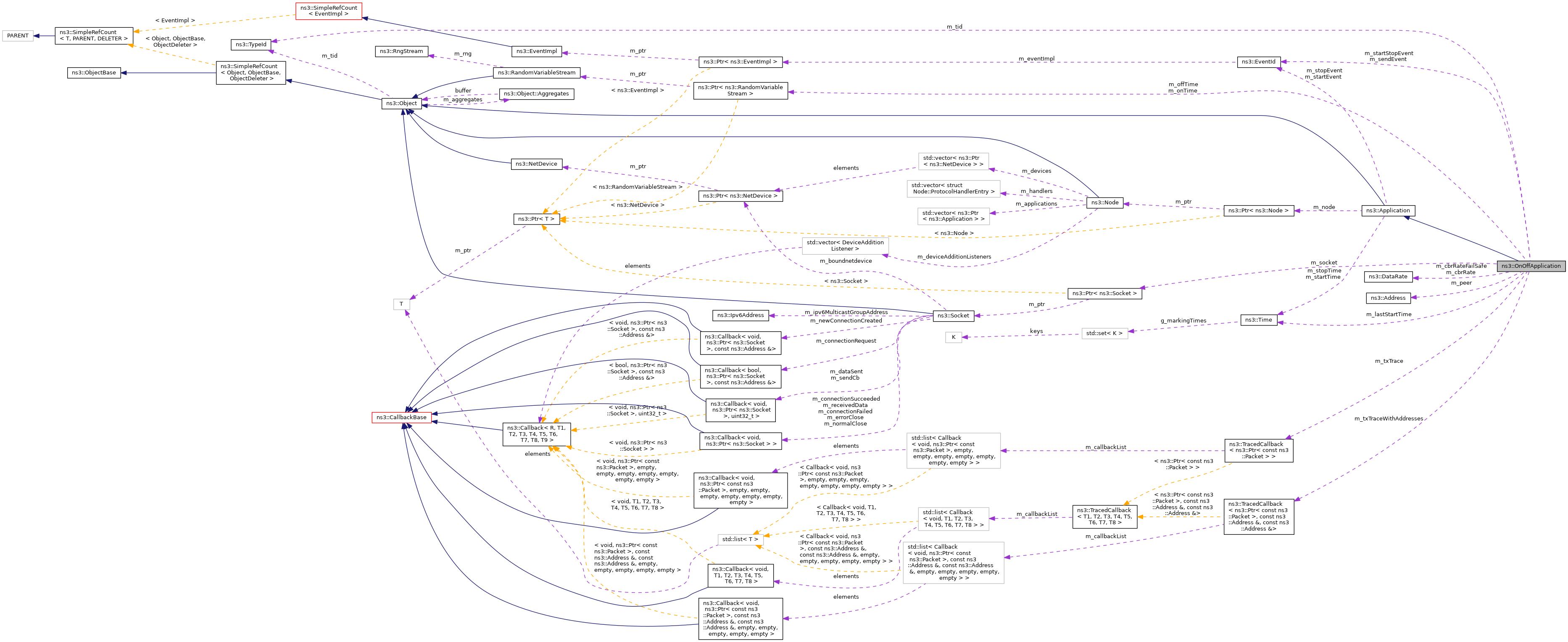This screenshot has width=1568, height=642.
Task: Open the ns3::ObjectBase node
Action: (x=93, y=72)
